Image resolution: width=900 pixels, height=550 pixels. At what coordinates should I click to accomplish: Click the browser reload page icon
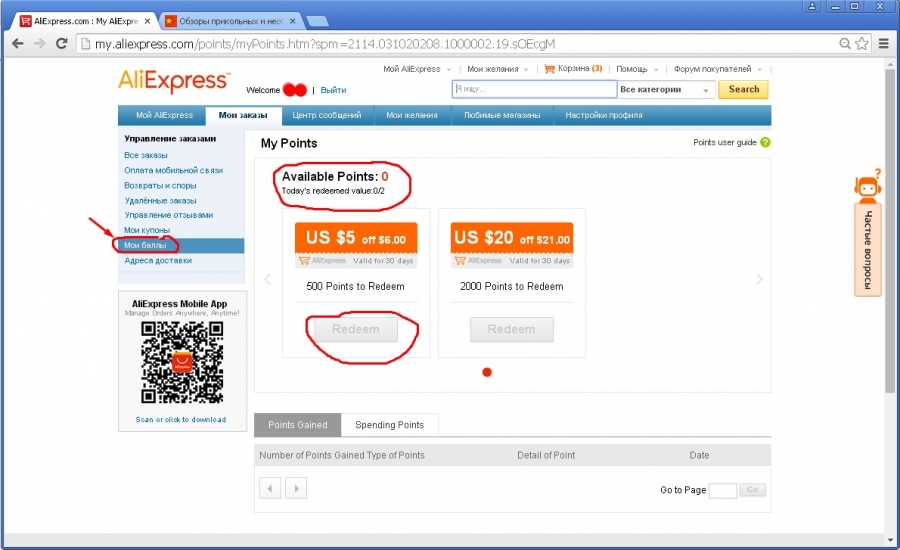61,43
